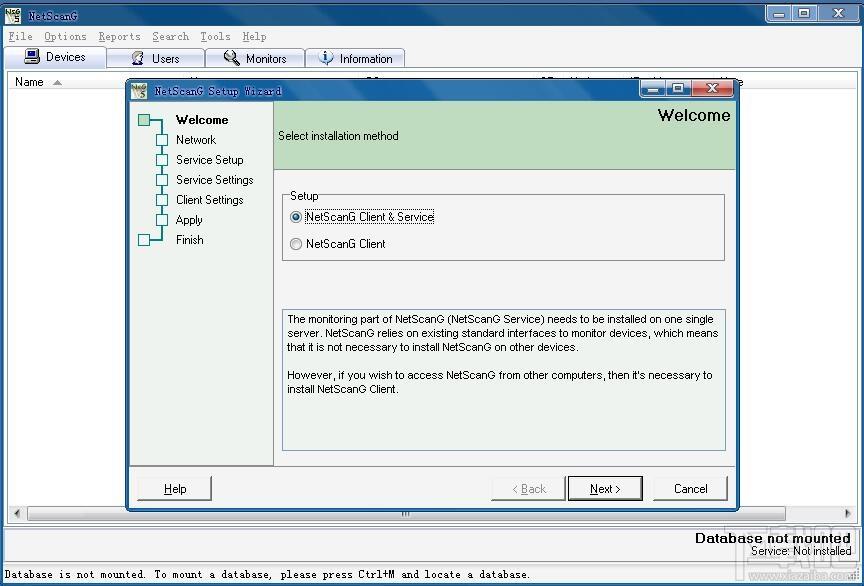Viewport: 864px width, 586px height.
Task: Open the Reports menu
Action: 120,36
